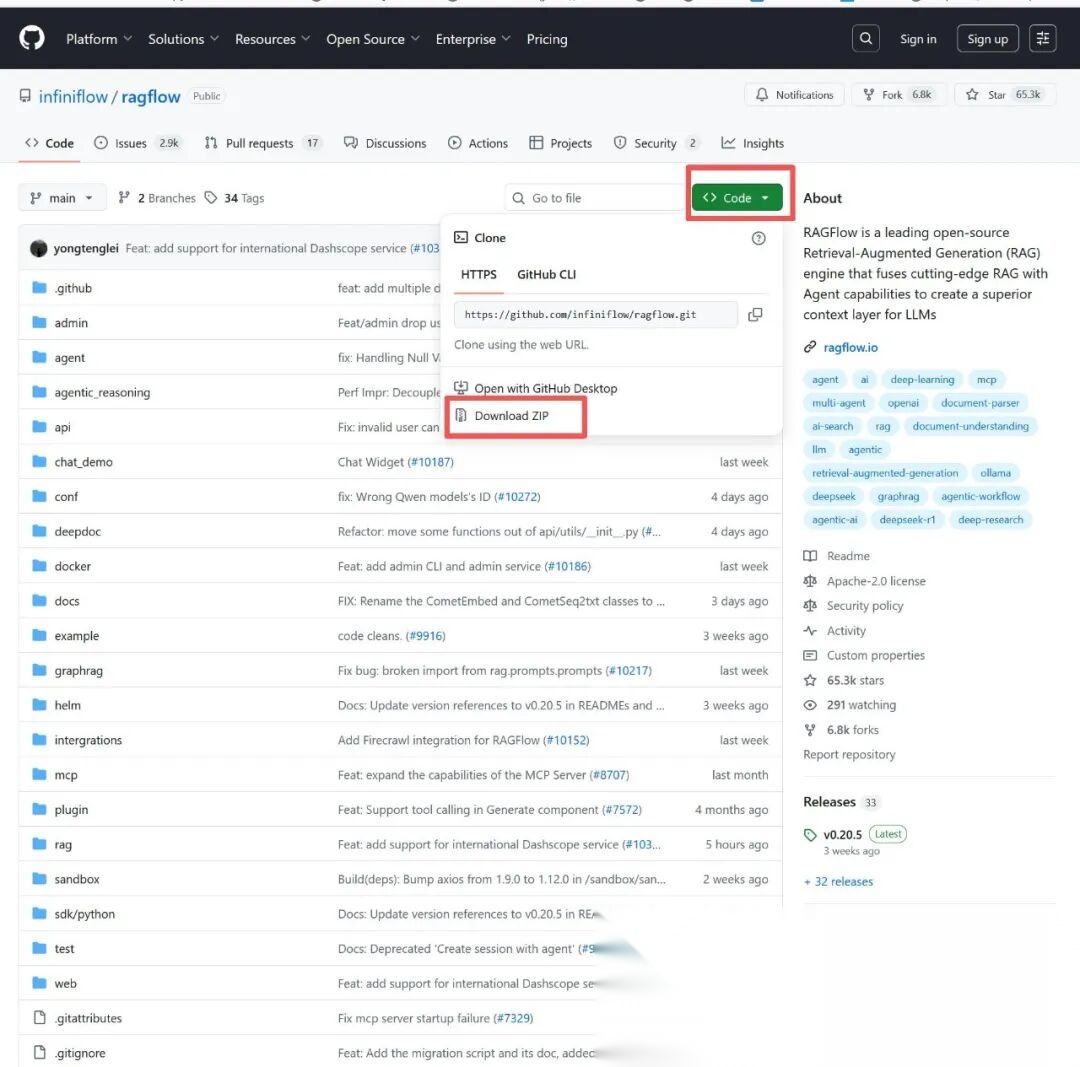The width and height of the screenshot is (1080, 1067).
Task: Expand the Resources menu
Action: 272,39
